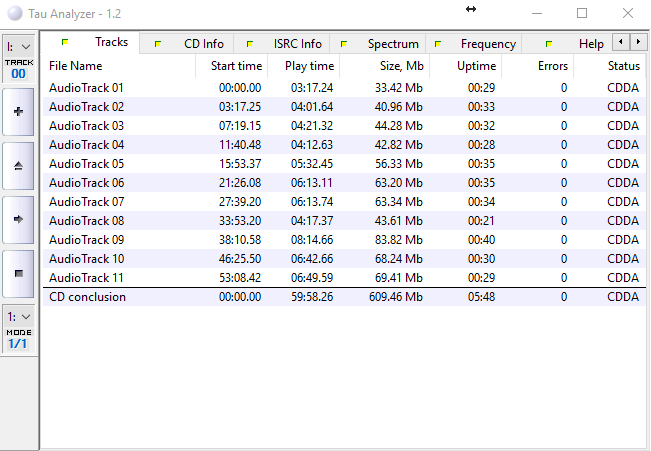The image size is (651, 451).
Task: Click the start time 11:40.48 cell
Action: click(x=240, y=145)
